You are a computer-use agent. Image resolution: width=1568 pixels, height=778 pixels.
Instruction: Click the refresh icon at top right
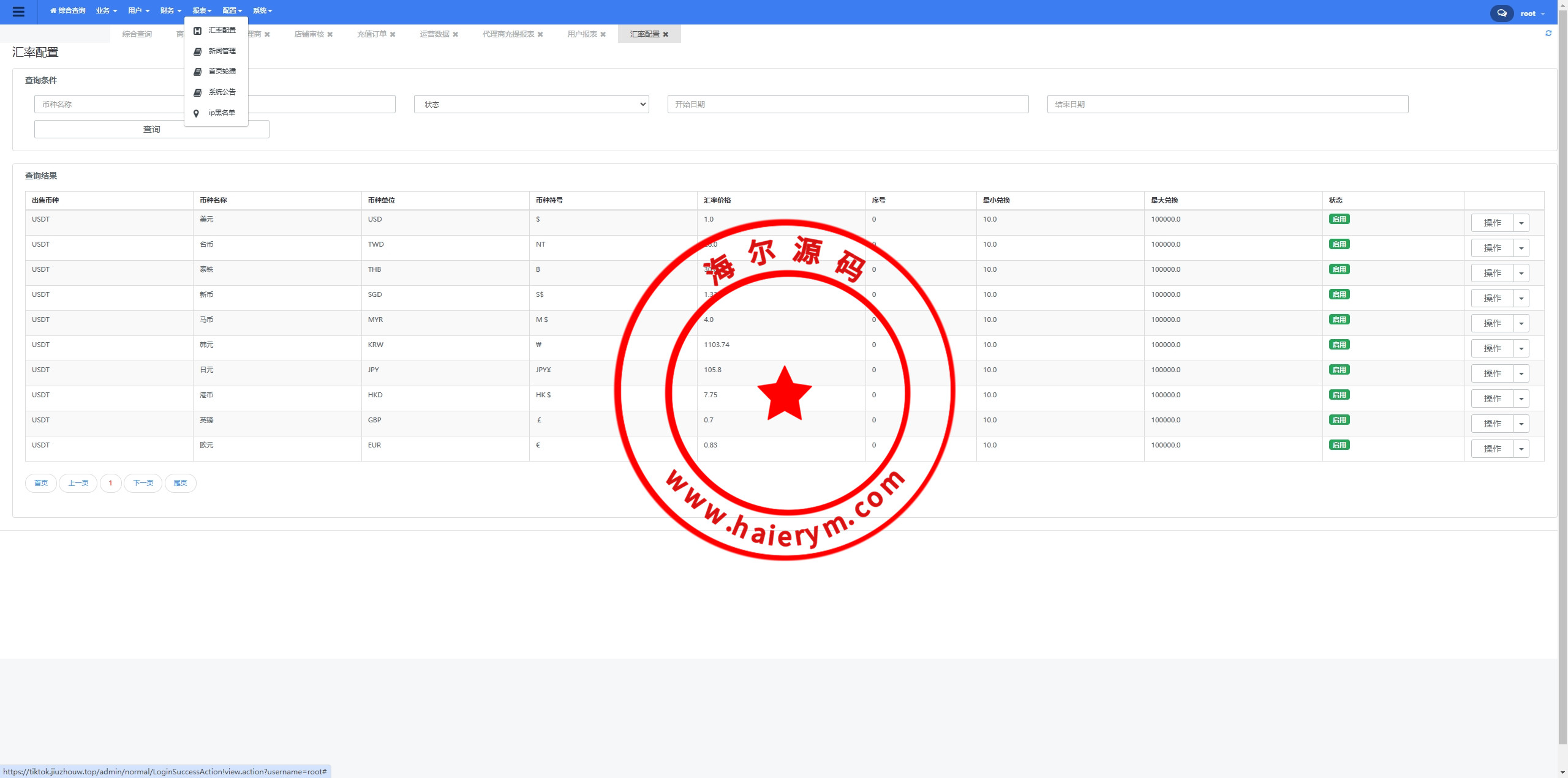pyautogui.click(x=1548, y=34)
